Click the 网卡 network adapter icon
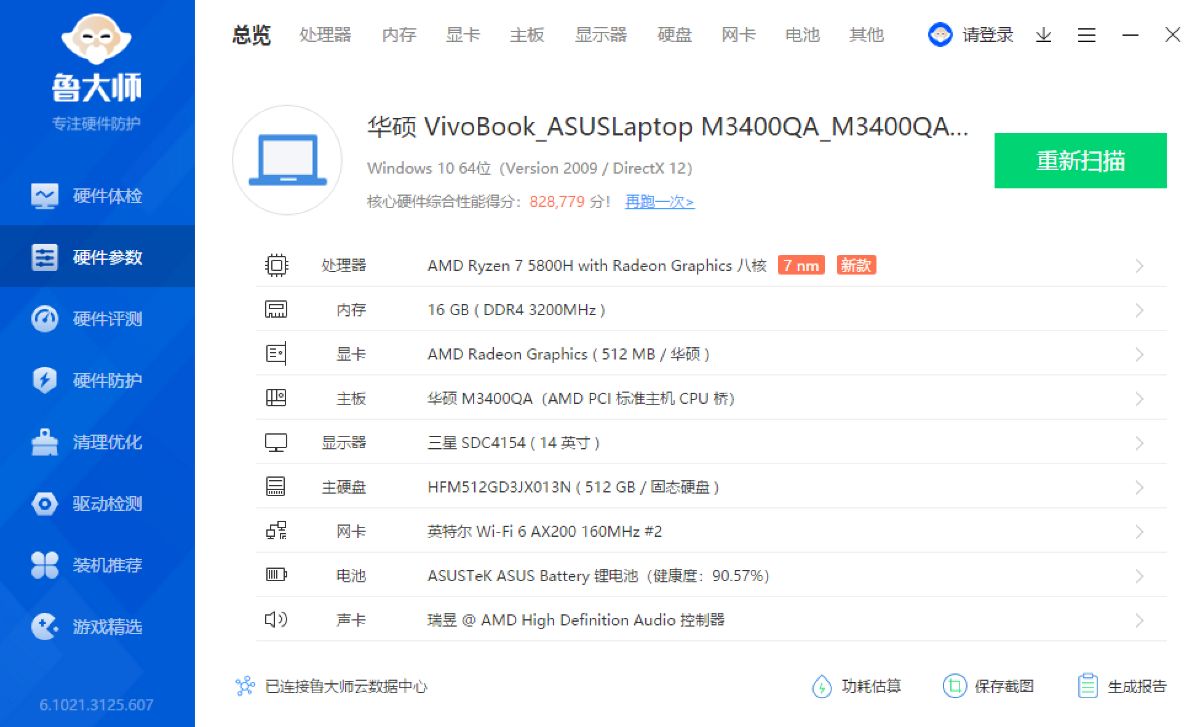Screen dimensions: 1200x727 [276, 531]
